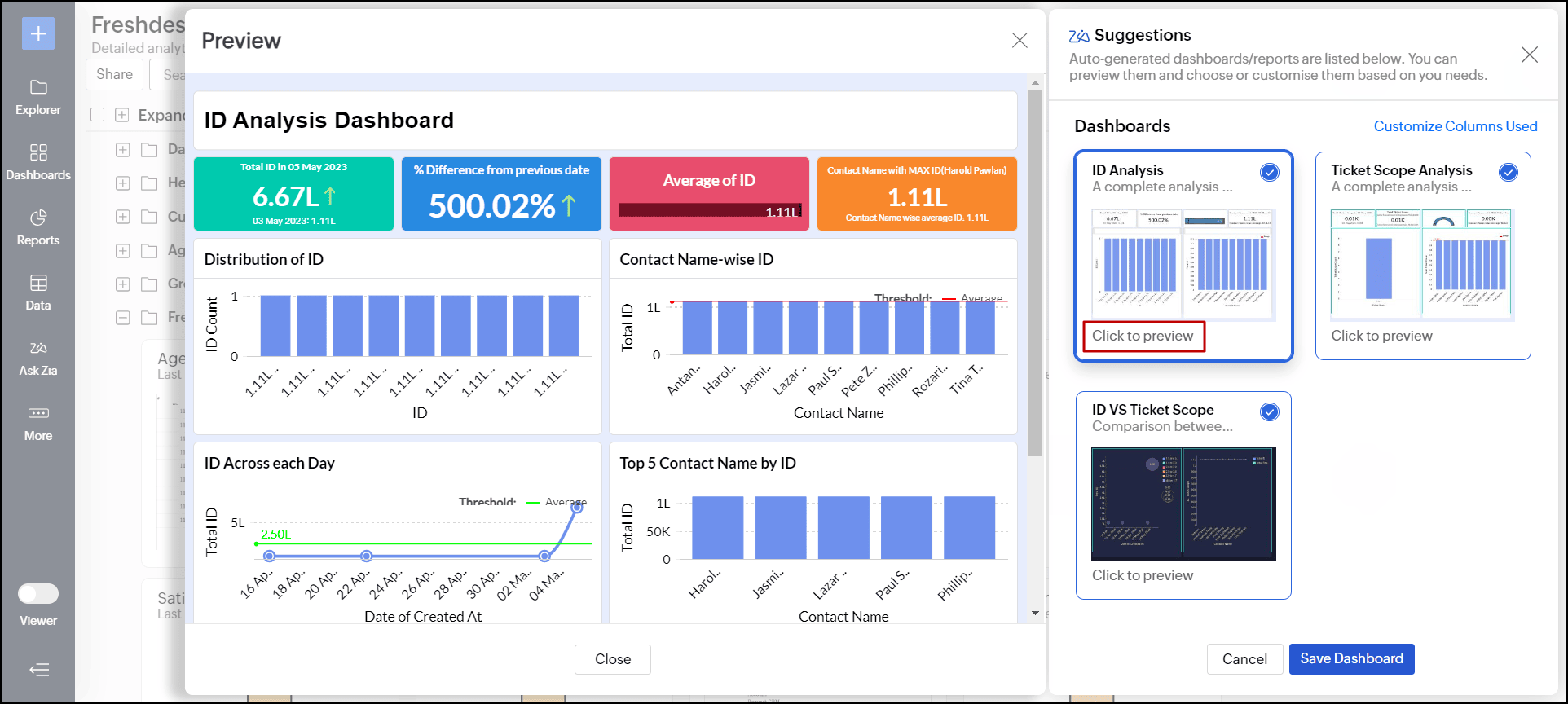Open Reports from the sidebar
This screenshot has height=704, width=1568.
click(x=38, y=227)
